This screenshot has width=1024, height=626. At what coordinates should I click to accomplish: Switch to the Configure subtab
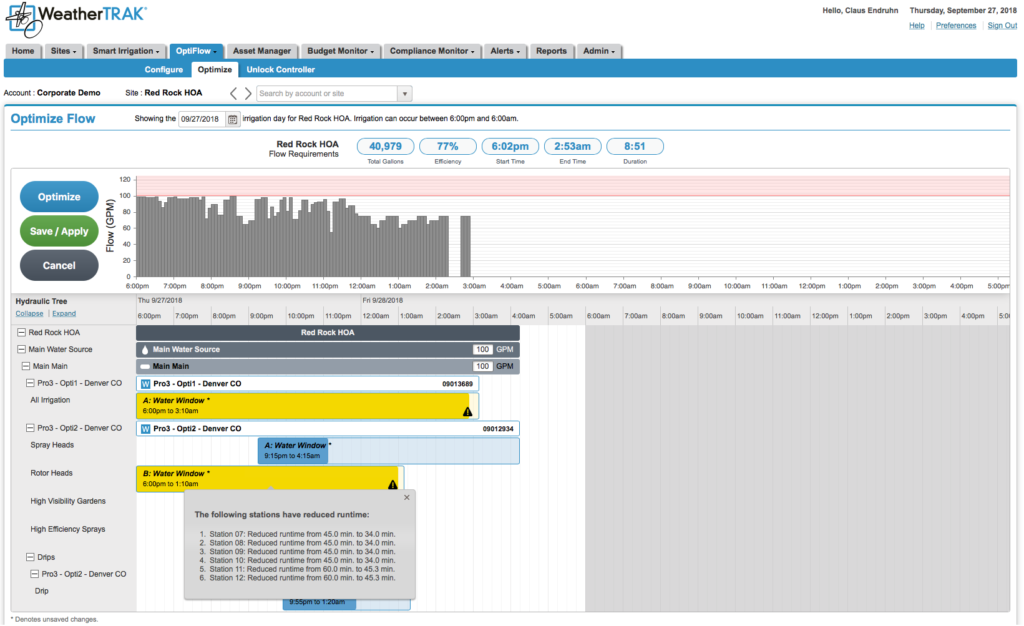click(x=164, y=69)
